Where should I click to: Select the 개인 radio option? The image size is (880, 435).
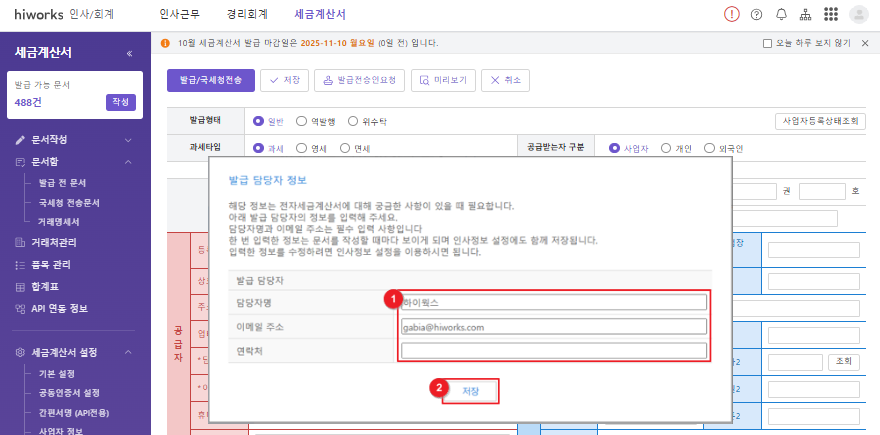coord(664,148)
